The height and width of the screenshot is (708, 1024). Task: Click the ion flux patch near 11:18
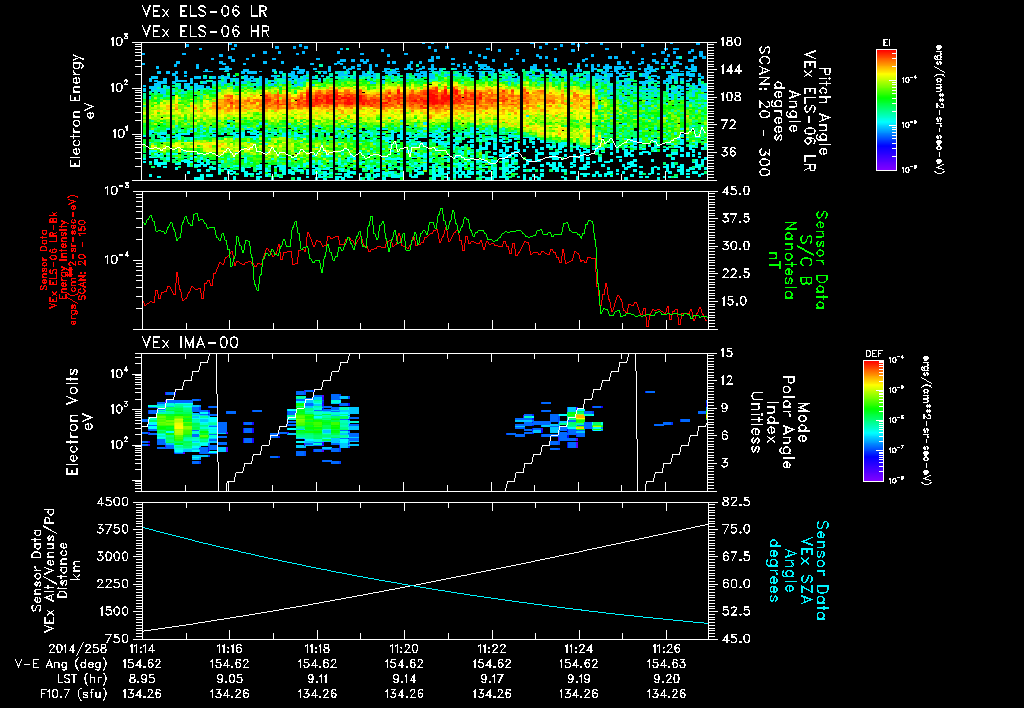pos(325,423)
